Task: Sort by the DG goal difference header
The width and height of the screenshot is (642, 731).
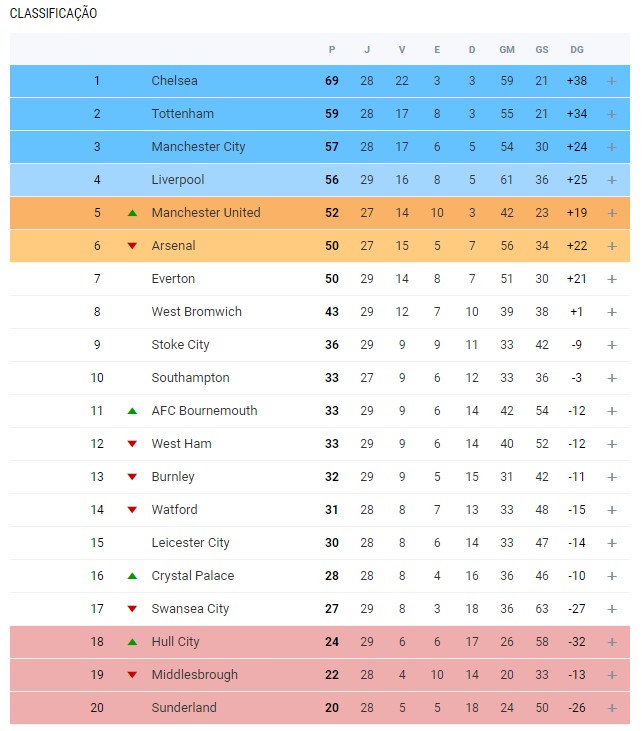Action: tap(577, 50)
